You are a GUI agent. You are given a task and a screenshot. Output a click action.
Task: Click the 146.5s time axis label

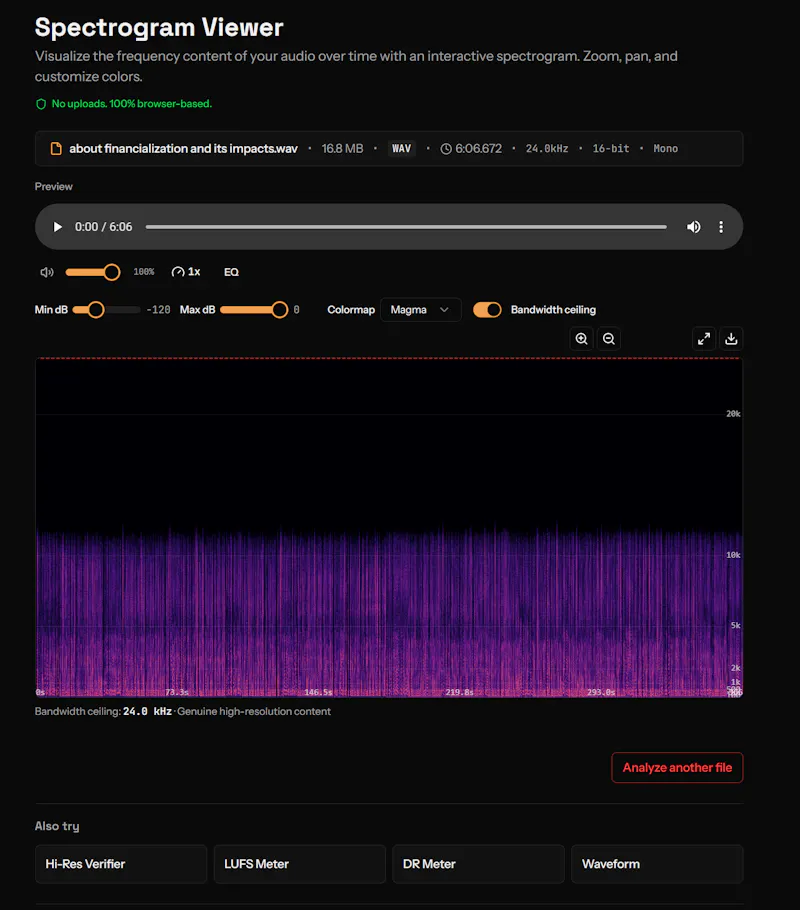click(x=318, y=692)
